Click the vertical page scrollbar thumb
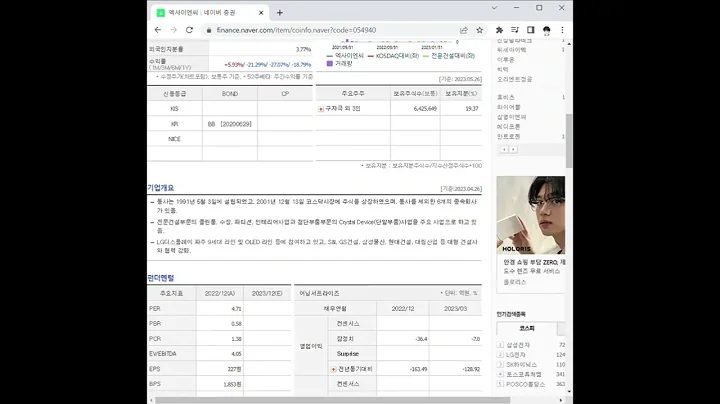This screenshot has height=404, width=720. 569,140
